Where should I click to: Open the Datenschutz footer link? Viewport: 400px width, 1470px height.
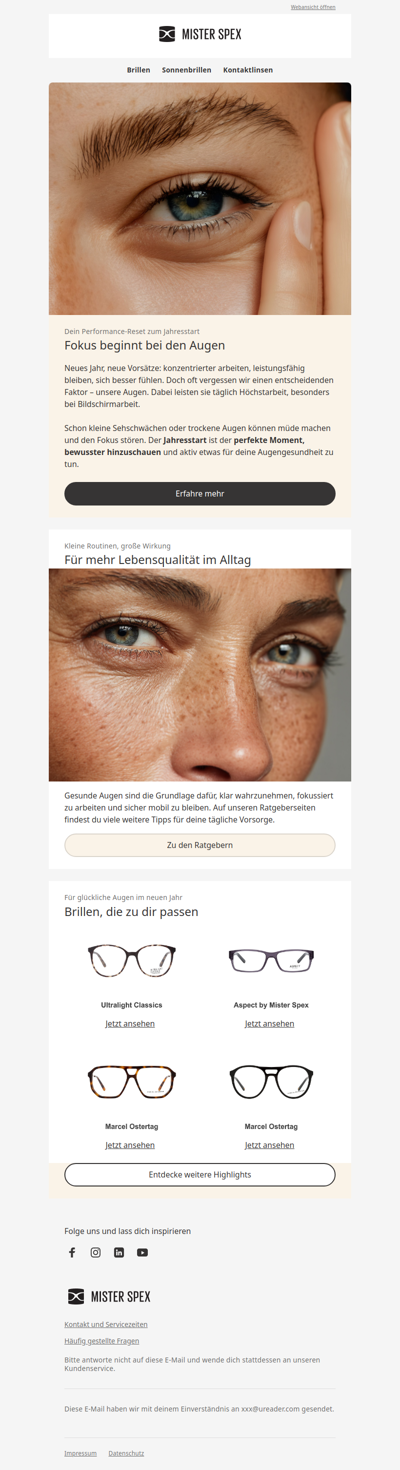point(126,1453)
